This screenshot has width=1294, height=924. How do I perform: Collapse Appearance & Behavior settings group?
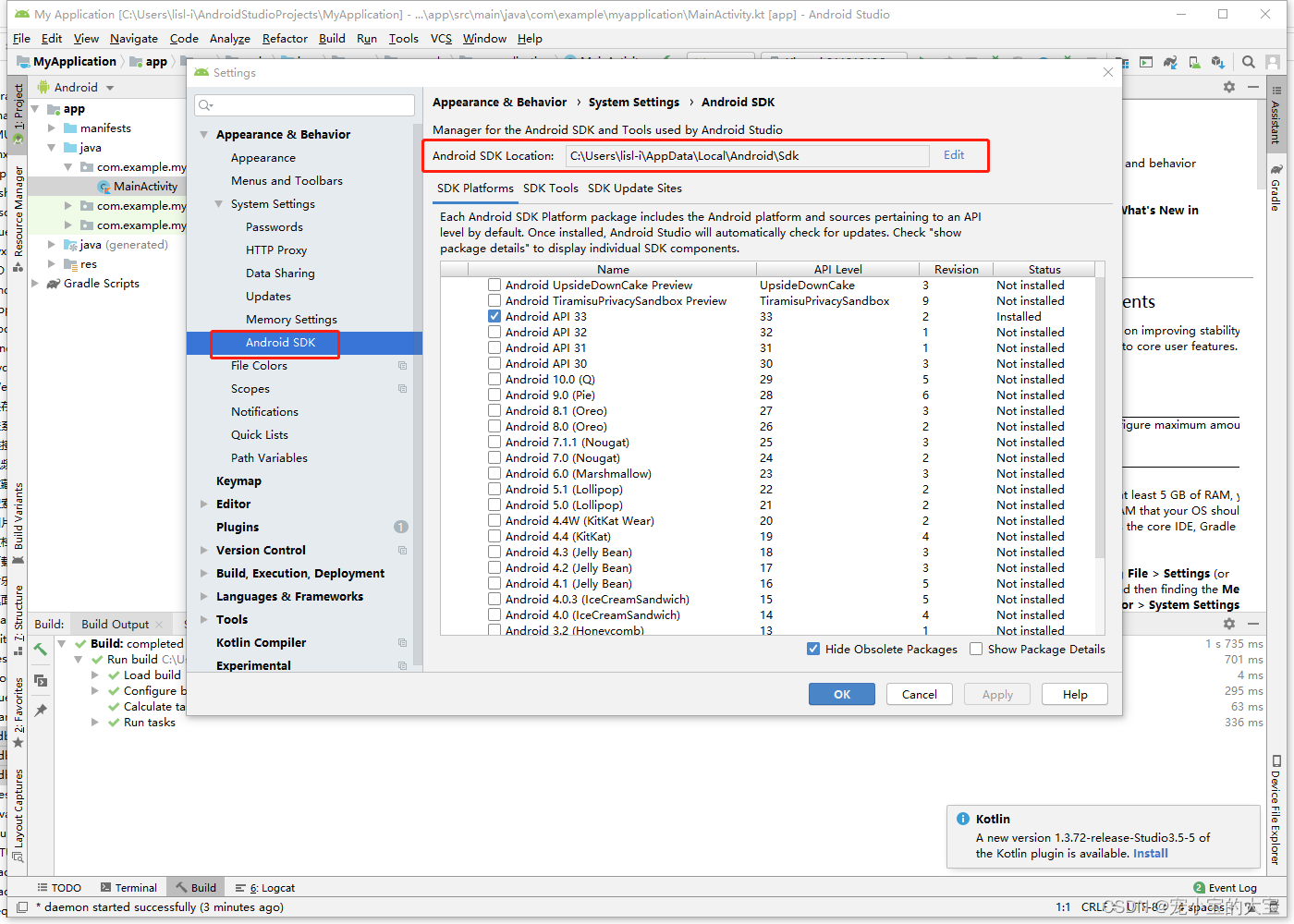click(x=204, y=135)
